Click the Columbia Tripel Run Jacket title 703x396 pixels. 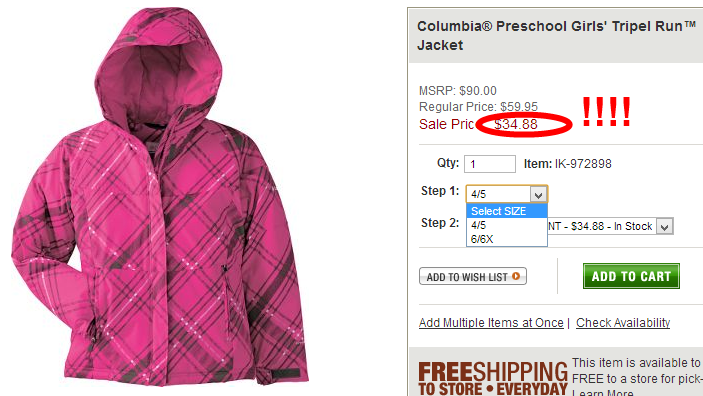coord(556,35)
